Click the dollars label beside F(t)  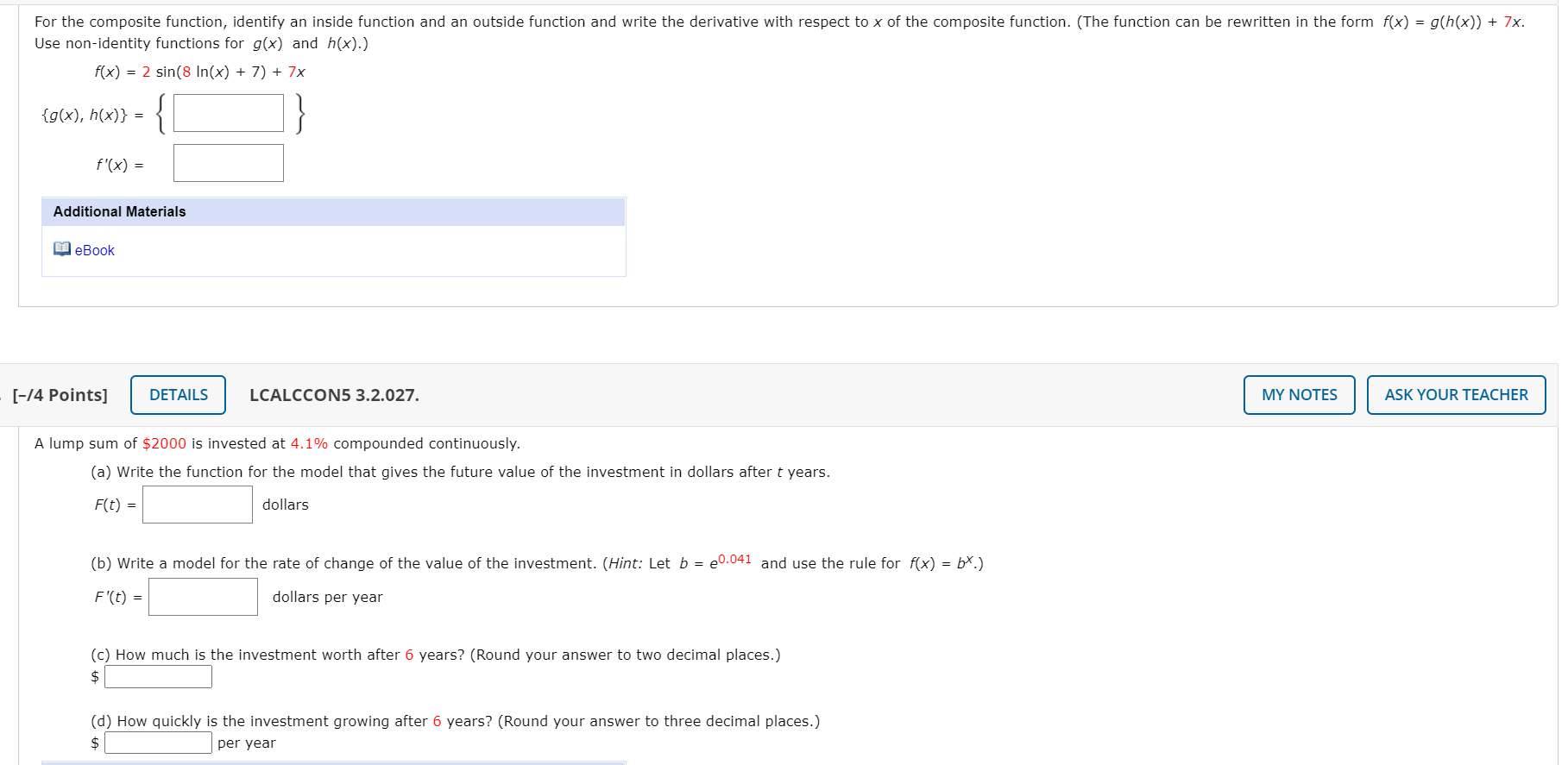click(x=285, y=505)
